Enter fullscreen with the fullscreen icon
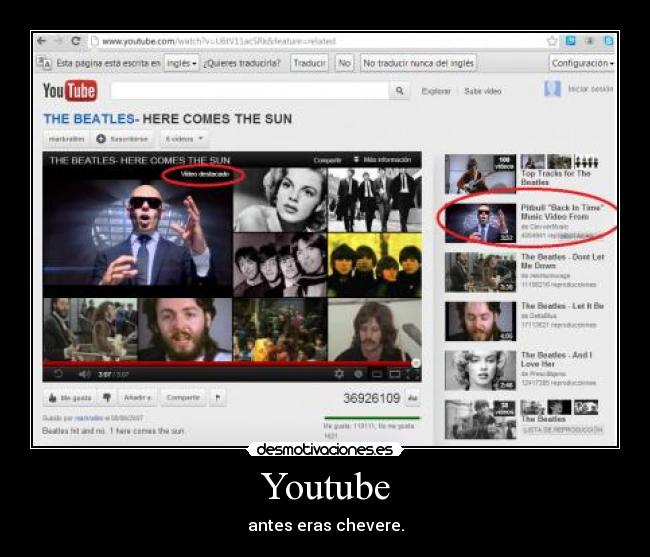The image size is (650, 557). pos(413,374)
